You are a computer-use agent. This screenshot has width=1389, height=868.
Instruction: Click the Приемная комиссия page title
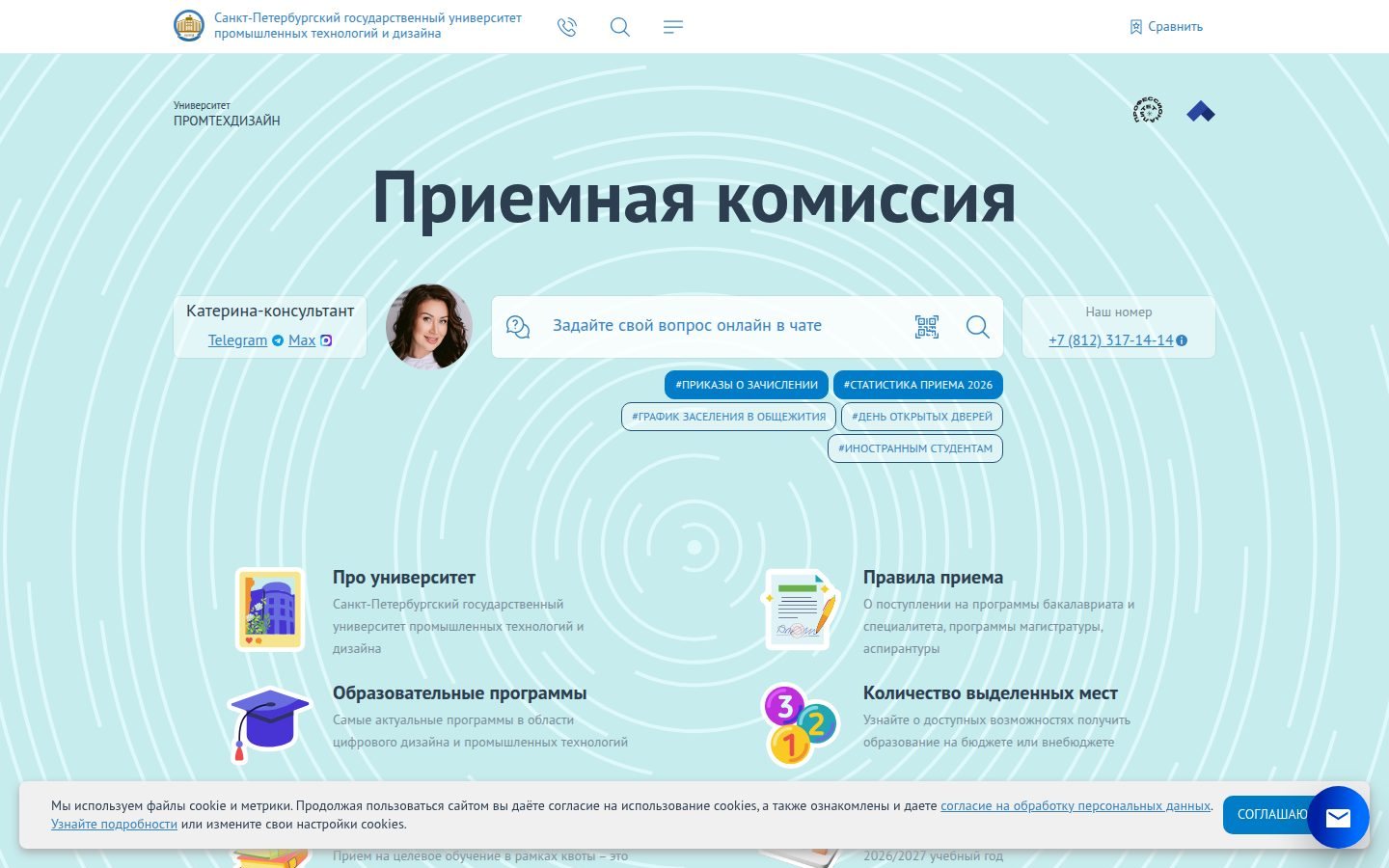click(694, 198)
